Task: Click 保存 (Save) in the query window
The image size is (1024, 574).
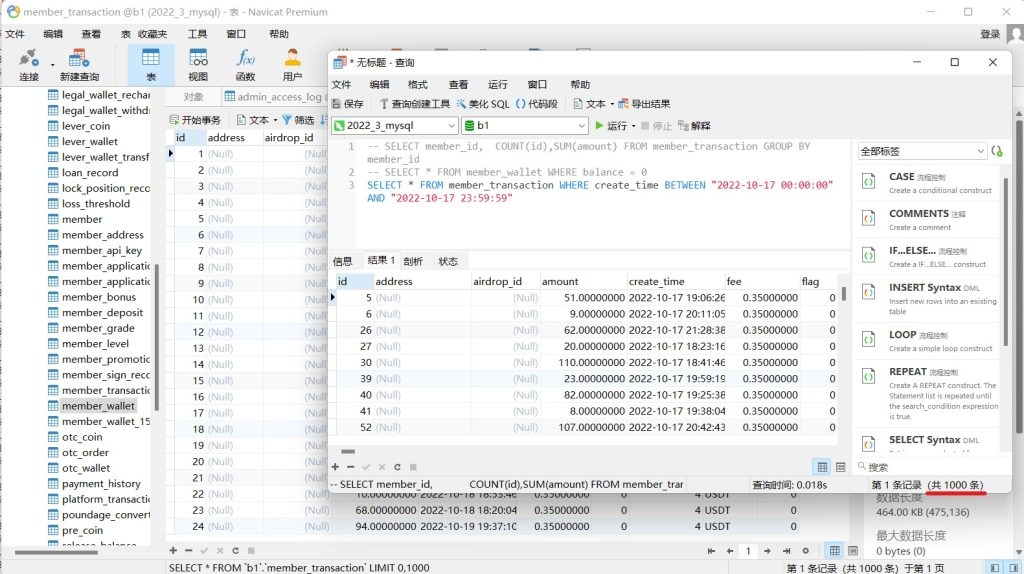Action: pos(347,104)
